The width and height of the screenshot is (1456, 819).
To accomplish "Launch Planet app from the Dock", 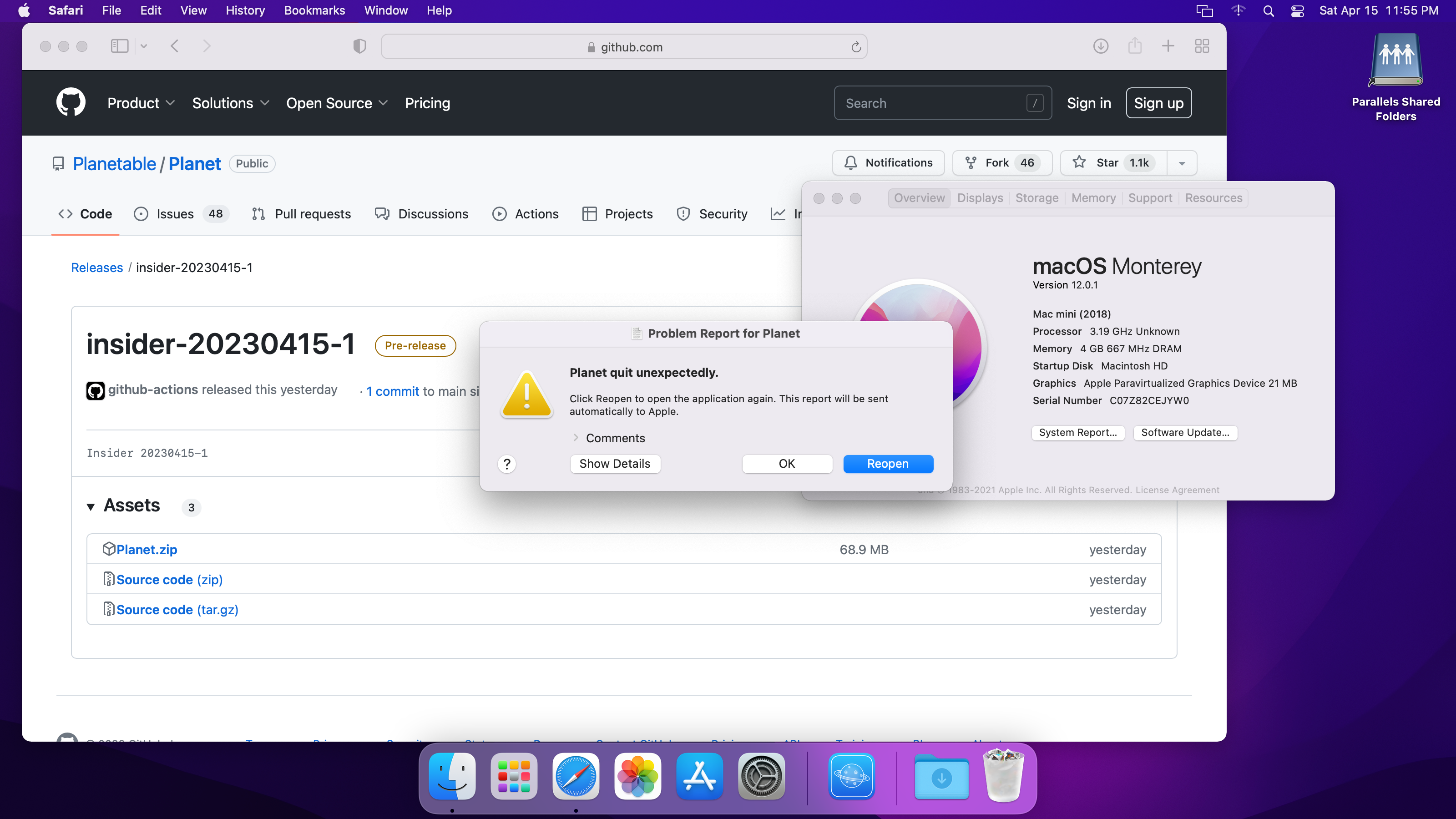I will pos(852,776).
